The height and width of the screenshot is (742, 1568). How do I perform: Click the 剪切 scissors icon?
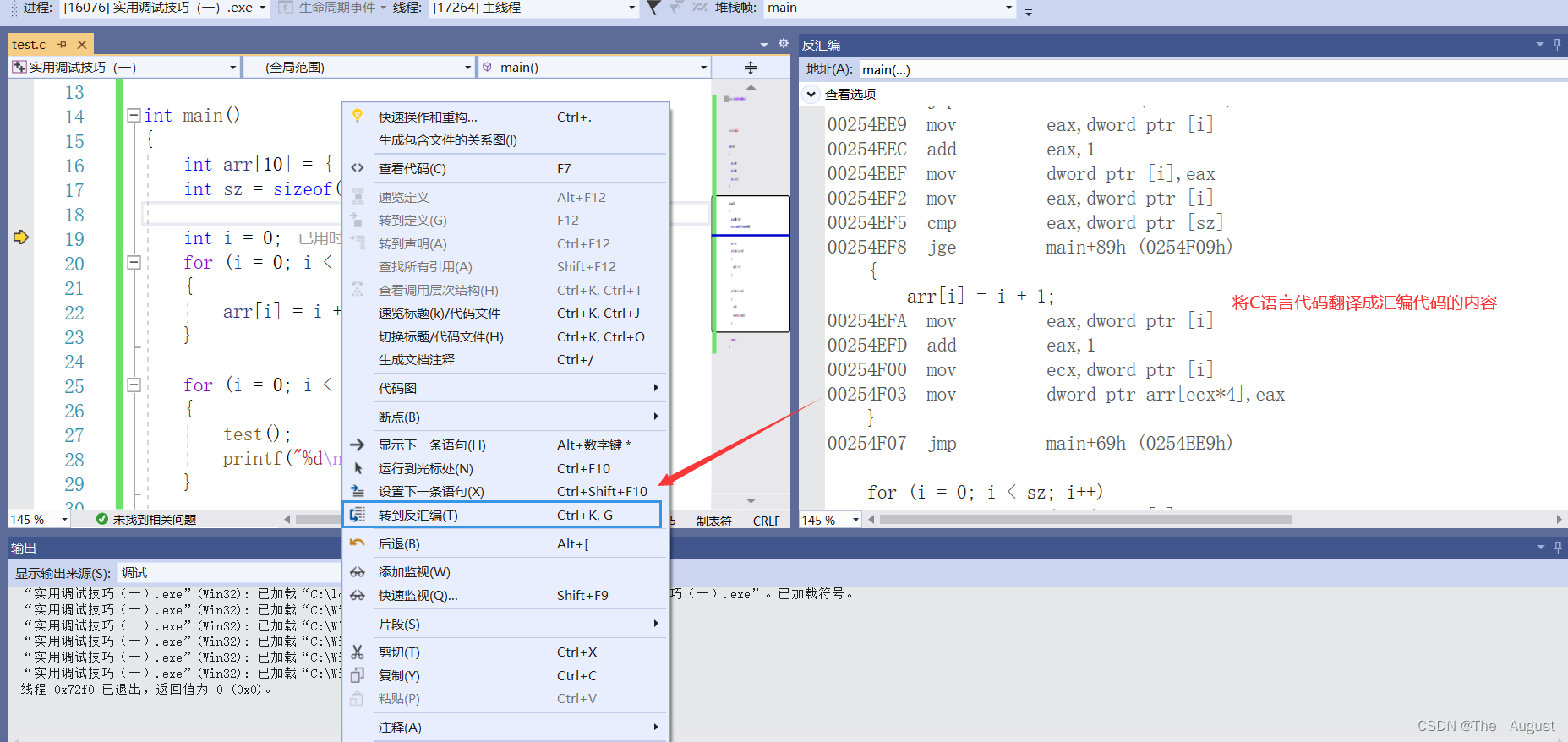coord(358,652)
